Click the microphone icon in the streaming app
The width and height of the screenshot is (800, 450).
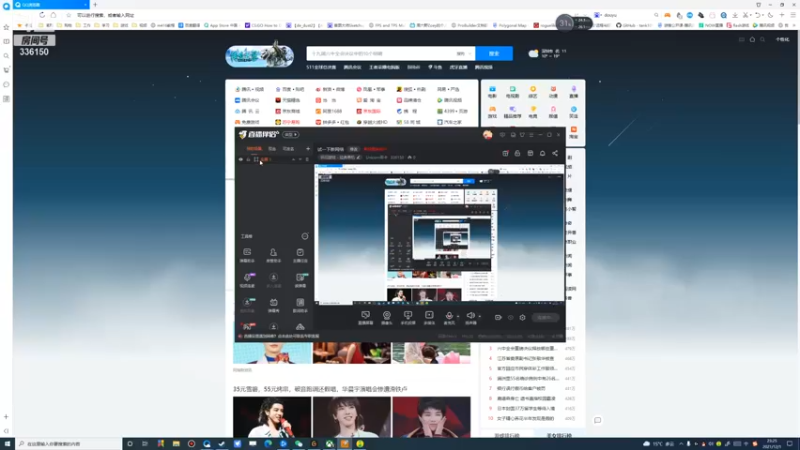449,317
